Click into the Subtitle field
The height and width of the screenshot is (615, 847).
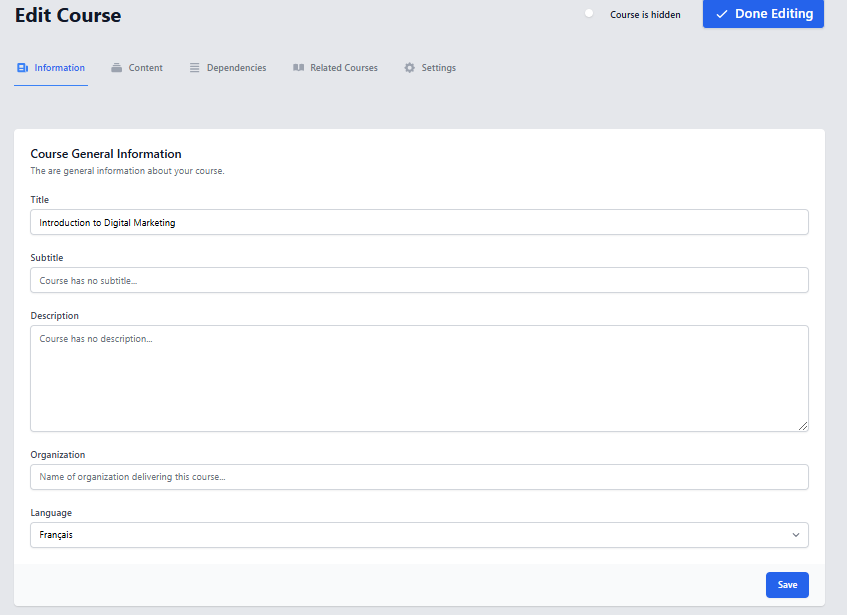419,280
